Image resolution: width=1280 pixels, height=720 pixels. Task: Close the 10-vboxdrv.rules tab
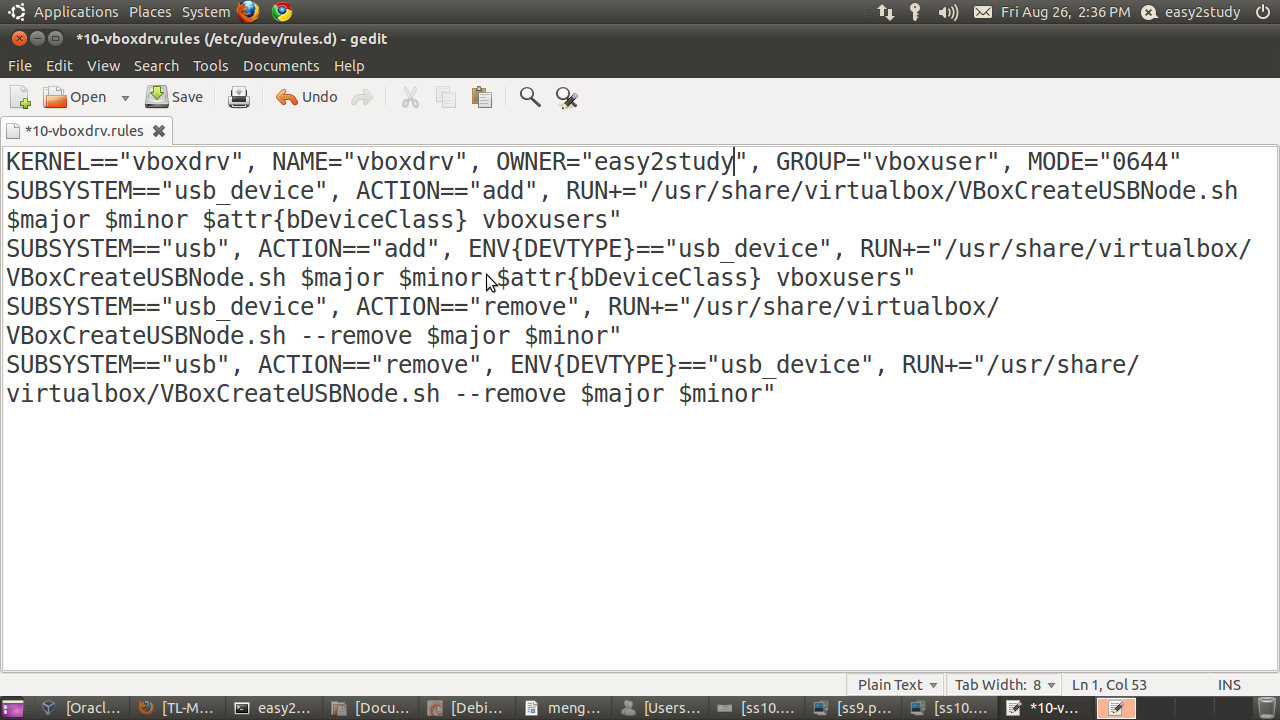click(x=158, y=131)
